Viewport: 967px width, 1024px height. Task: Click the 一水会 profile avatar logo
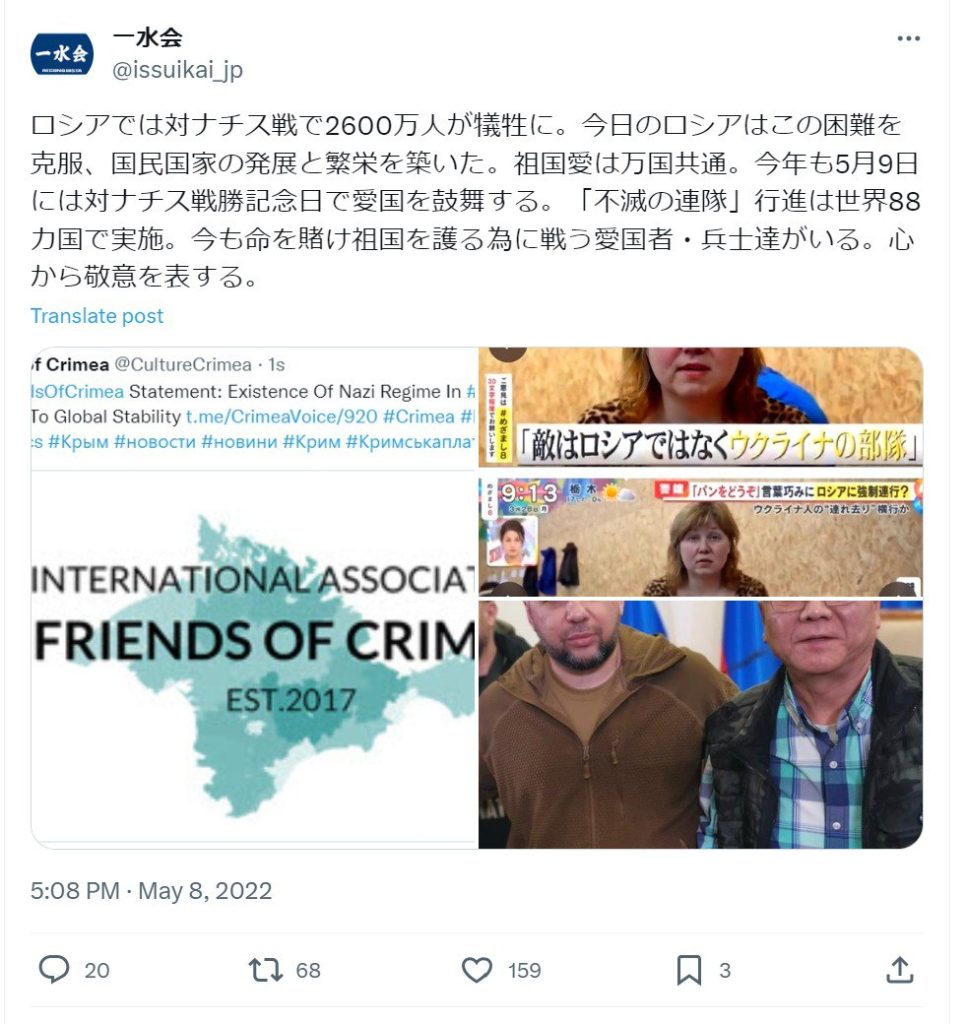[61, 54]
